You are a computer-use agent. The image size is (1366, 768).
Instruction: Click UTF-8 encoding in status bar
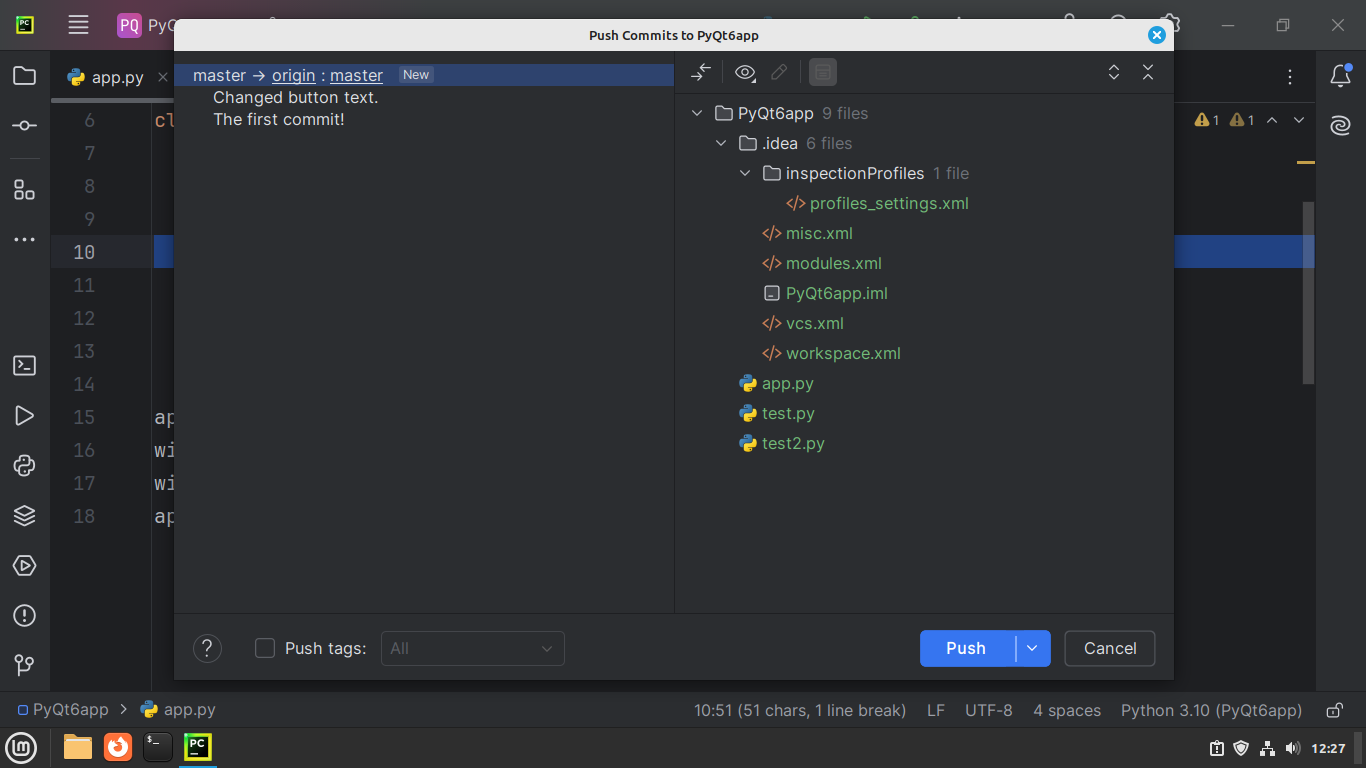988,710
